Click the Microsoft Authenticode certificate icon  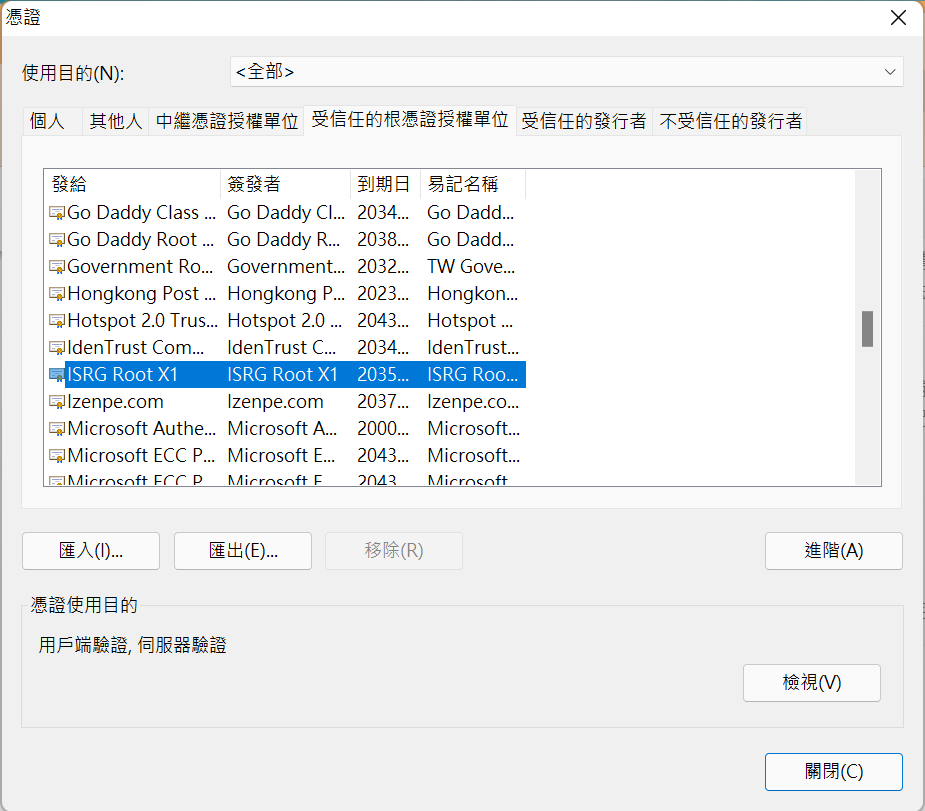(x=57, y=429)
